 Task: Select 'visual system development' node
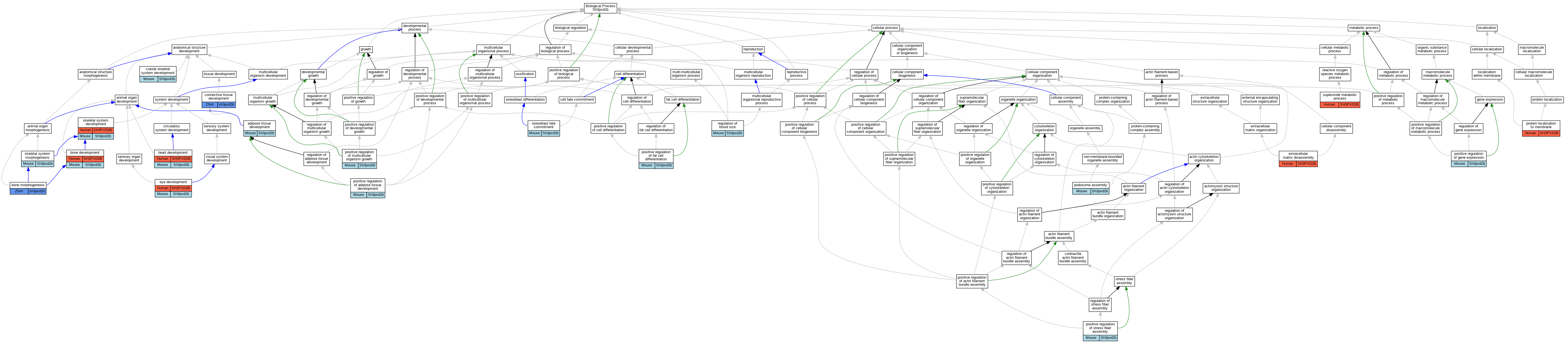[217, 158]
